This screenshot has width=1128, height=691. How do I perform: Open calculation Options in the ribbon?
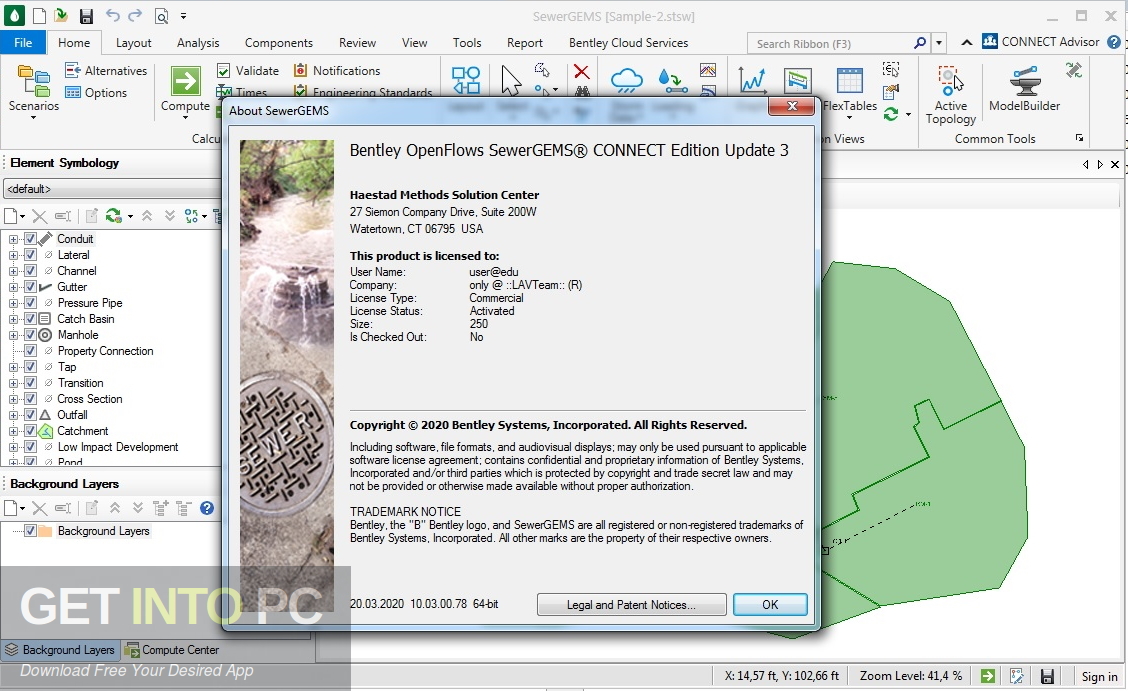(x=96, y=93)
